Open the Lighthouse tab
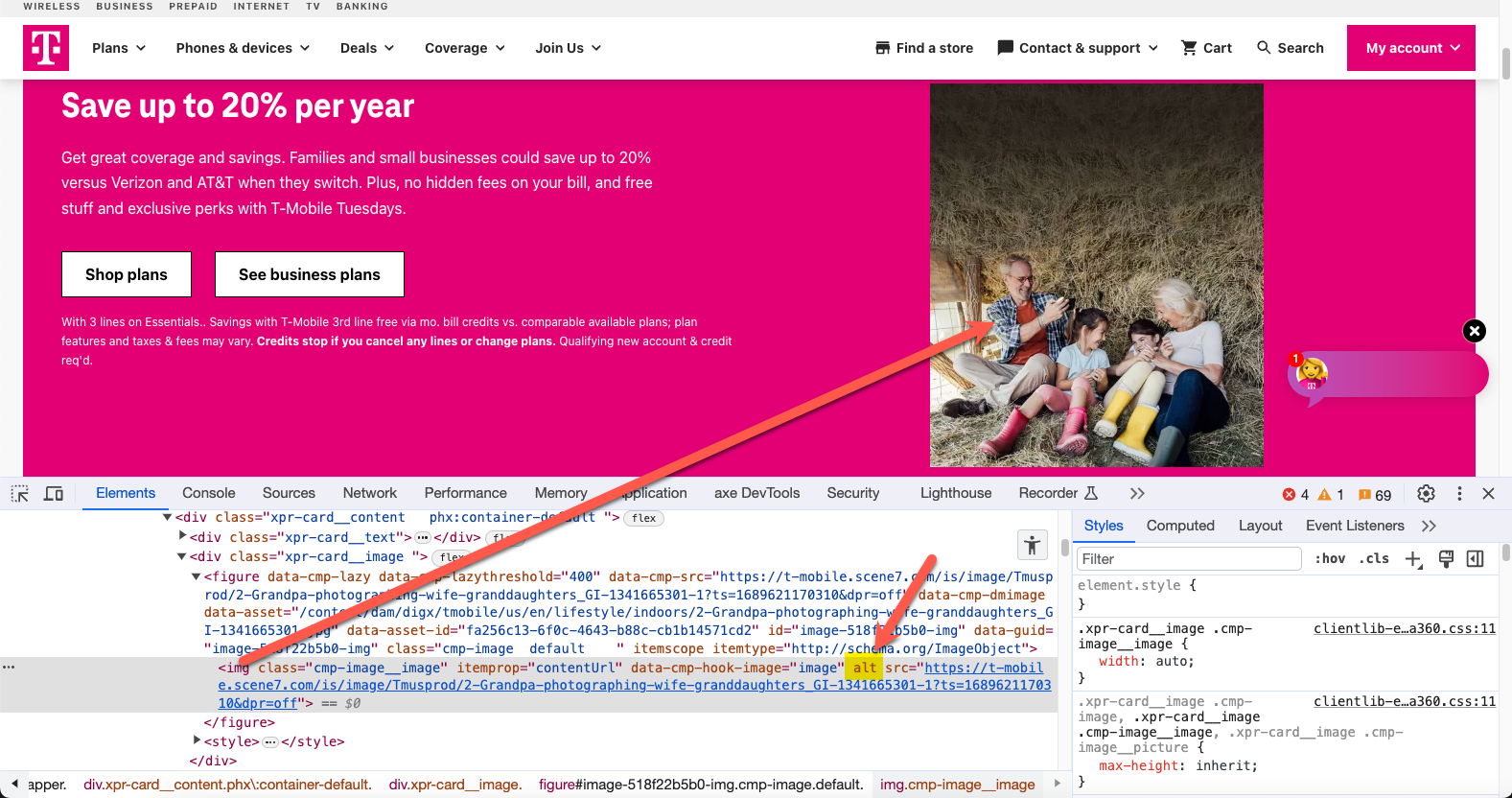This screenshot has height=798, width=1512. (x=956, y=493)
